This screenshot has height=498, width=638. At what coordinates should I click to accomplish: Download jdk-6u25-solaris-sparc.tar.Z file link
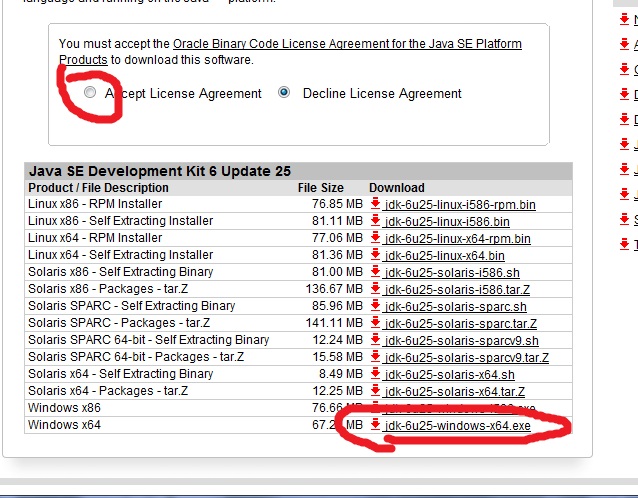pyautogui.click(x=460, y=324)
